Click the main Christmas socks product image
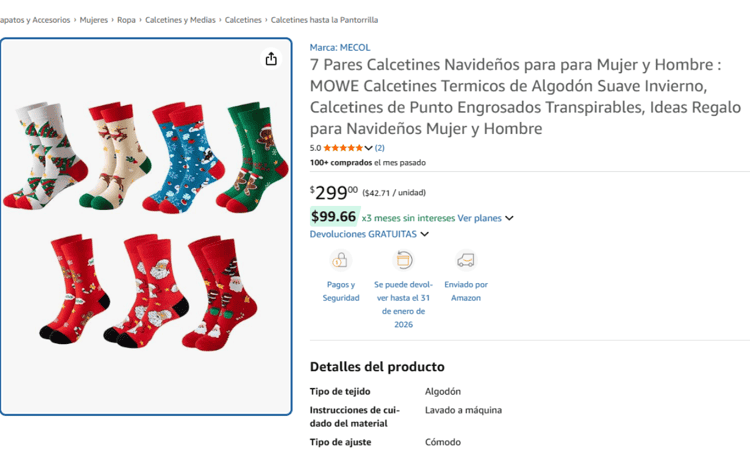The image size is (750, 476). tap(146, 226)
